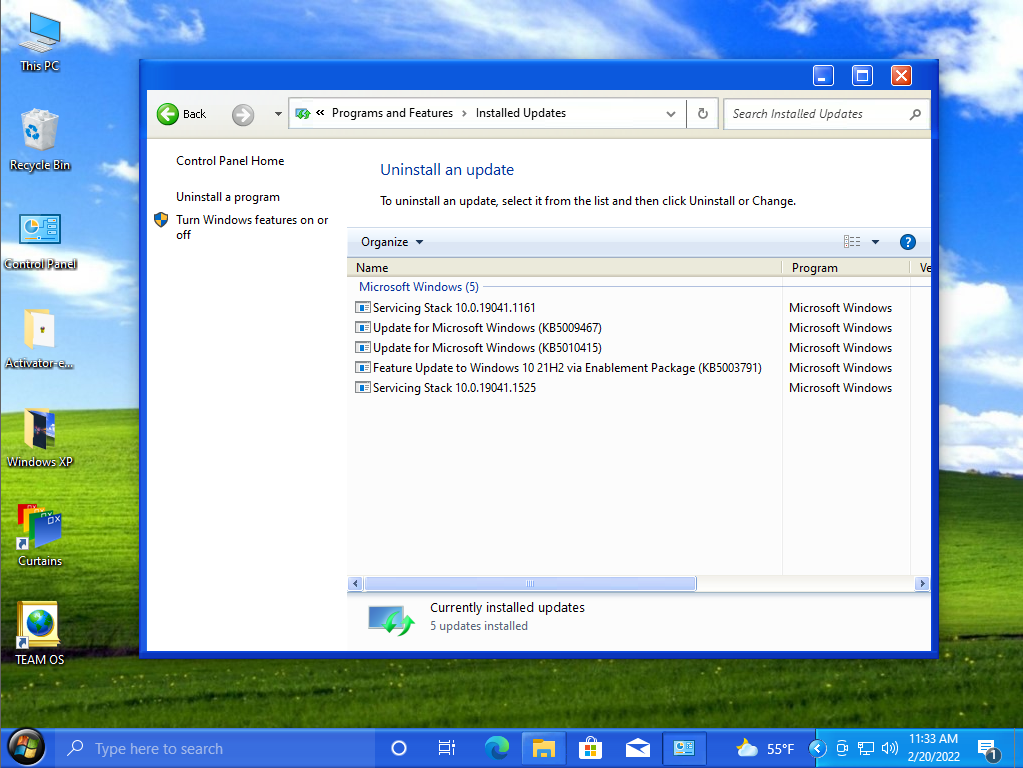
Task: Click the horizontal scrollbar thumb
Action: [530, 583]
